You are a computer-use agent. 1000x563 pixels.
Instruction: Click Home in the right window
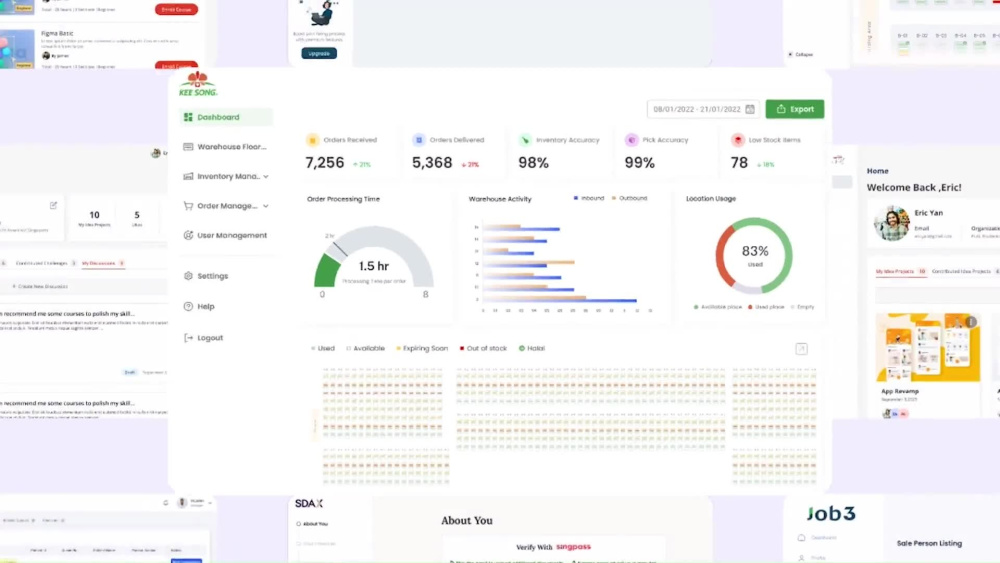pyautogui.click(x=878, y=171)
